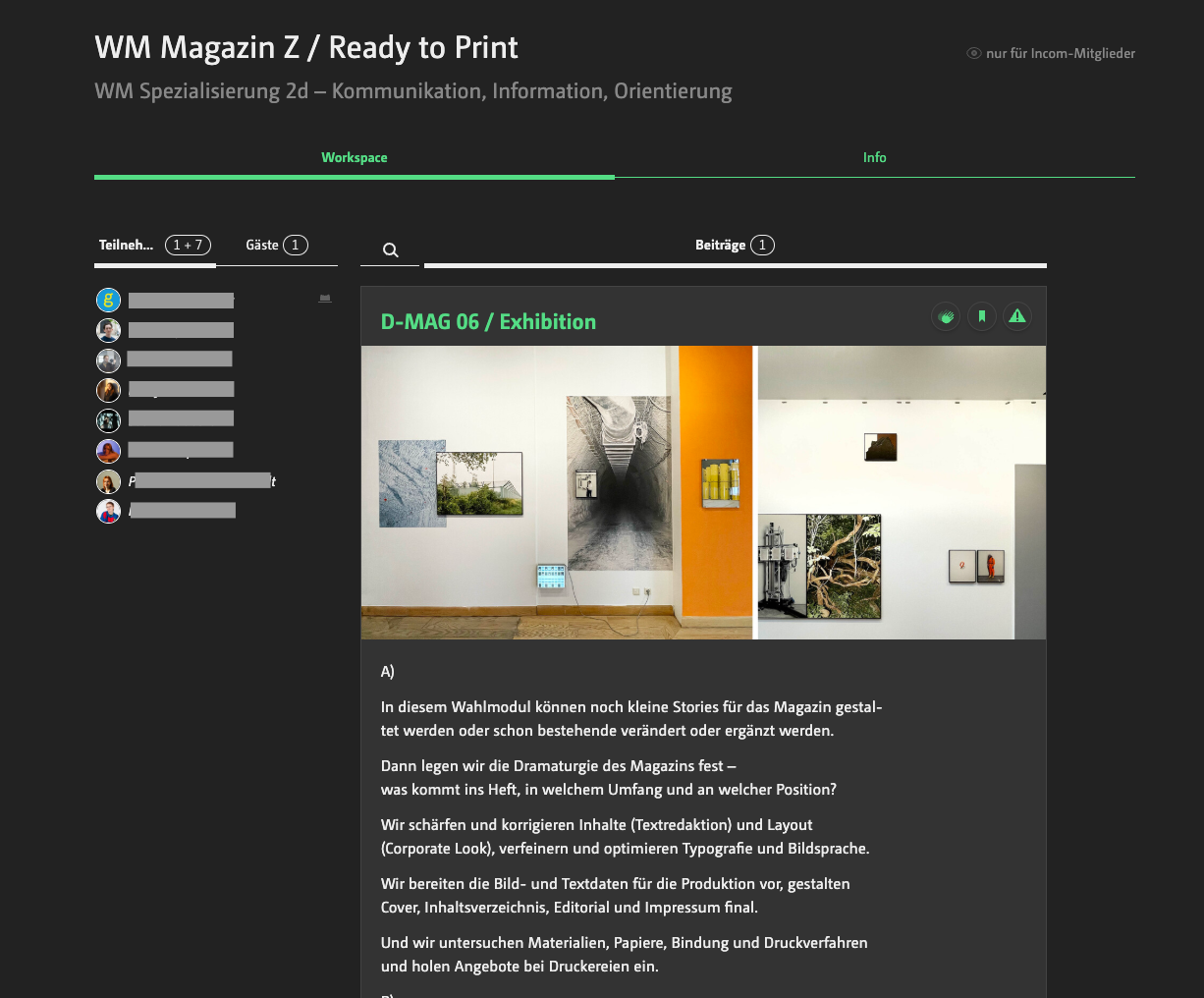The height and width of the screenshot is (998, 1204).
Task: Click the waving hand applause icon
Action: click(946, 316)
